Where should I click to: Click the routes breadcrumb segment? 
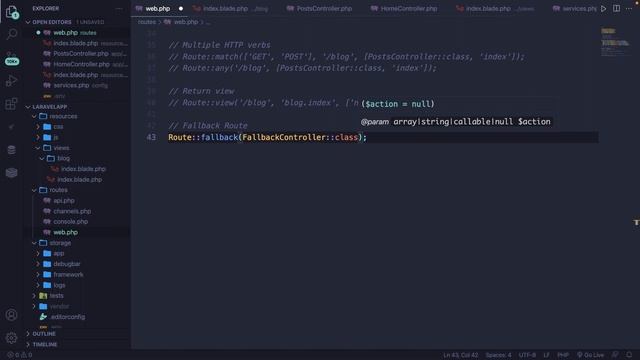click(147, 22)
